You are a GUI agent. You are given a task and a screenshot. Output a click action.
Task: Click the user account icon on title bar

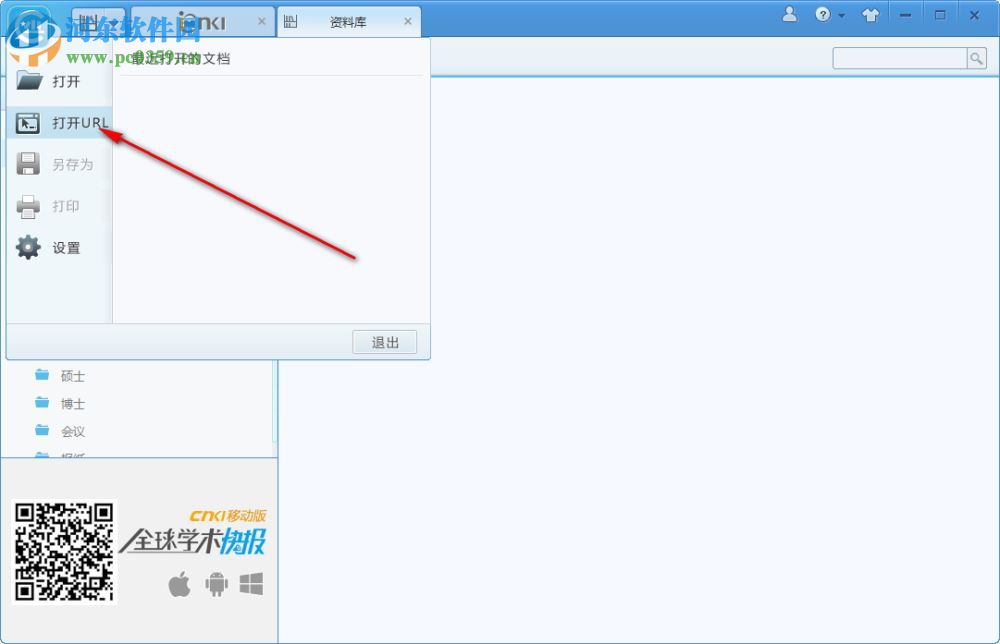789,14
